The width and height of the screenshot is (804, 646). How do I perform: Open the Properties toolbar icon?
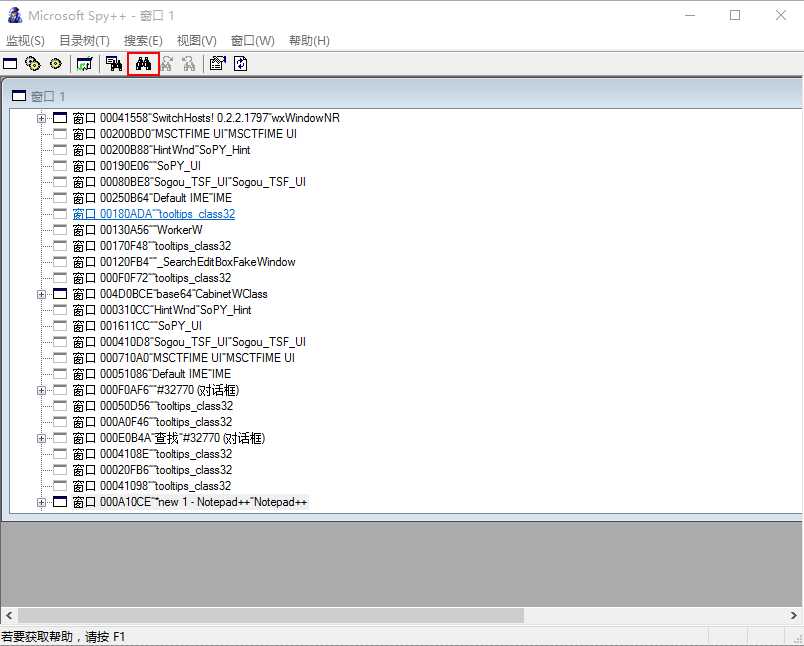tap(217, 64)
